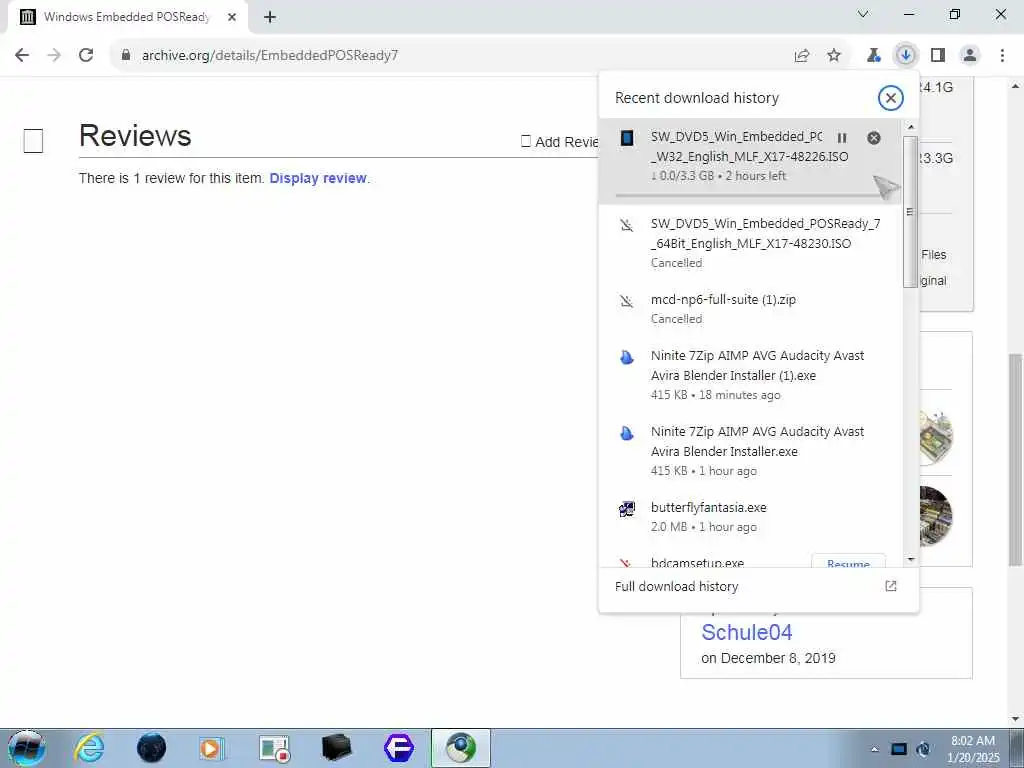Open the dark globe taskbar app
Screen dimensions: 1024x768
click(152, 748)
